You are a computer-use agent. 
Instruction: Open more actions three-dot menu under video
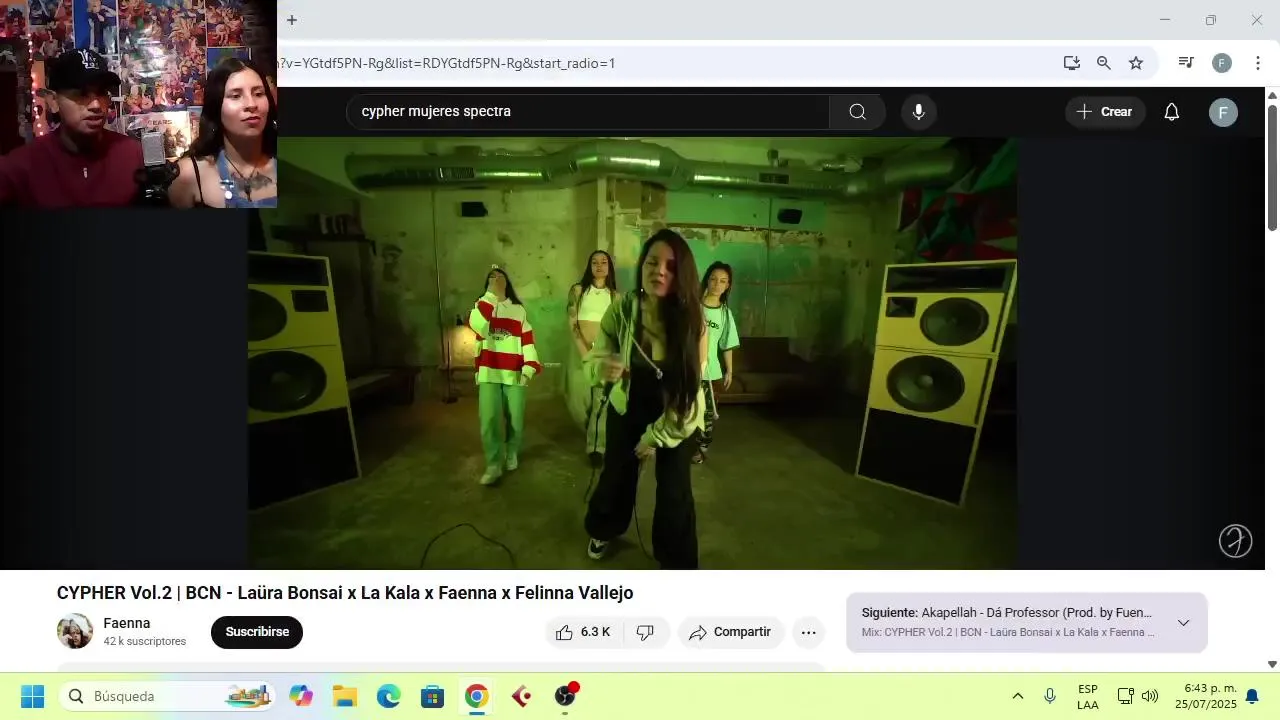point(808,632)
